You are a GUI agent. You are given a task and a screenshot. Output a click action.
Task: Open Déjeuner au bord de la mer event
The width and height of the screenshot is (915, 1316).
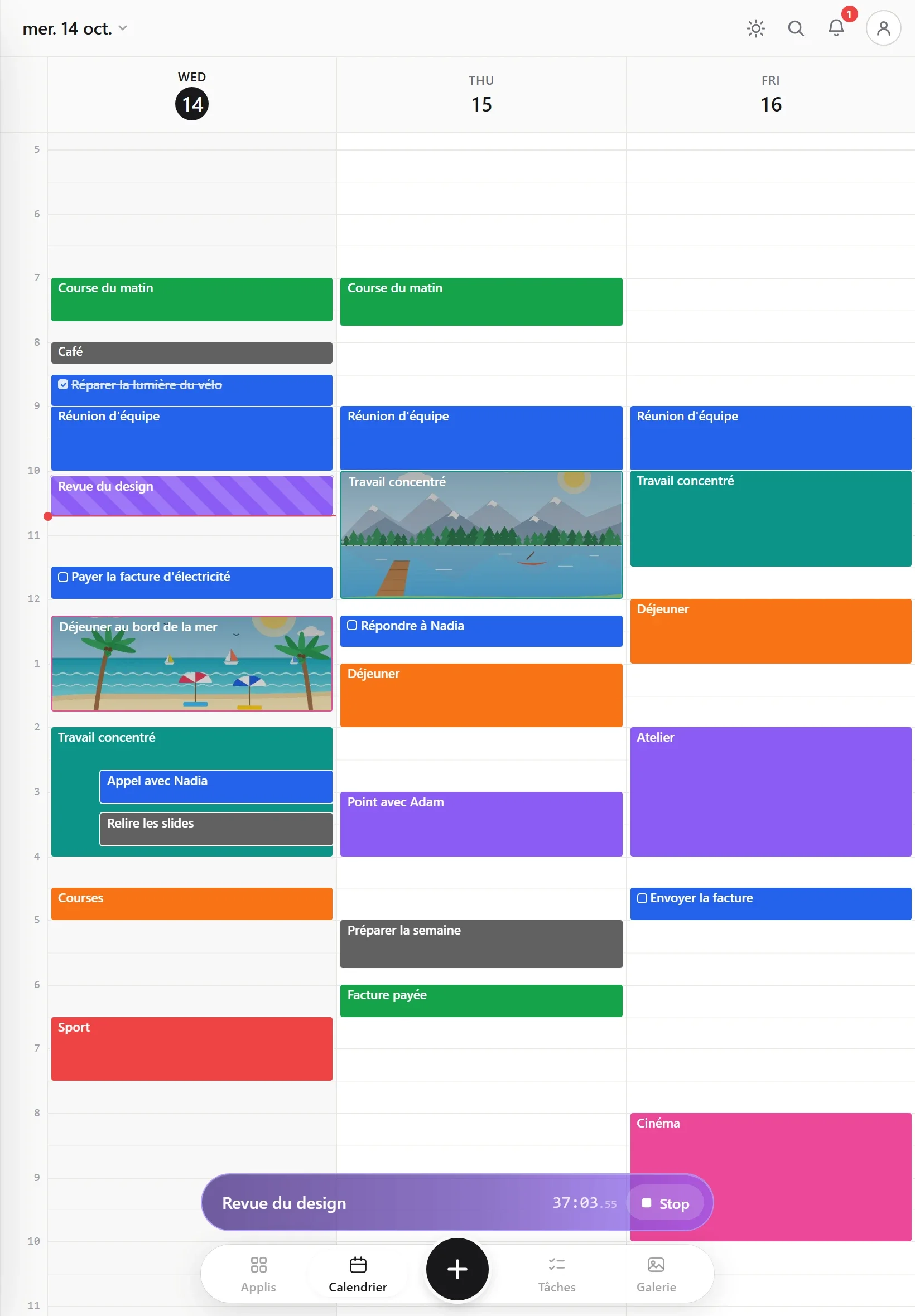(191, 663)
